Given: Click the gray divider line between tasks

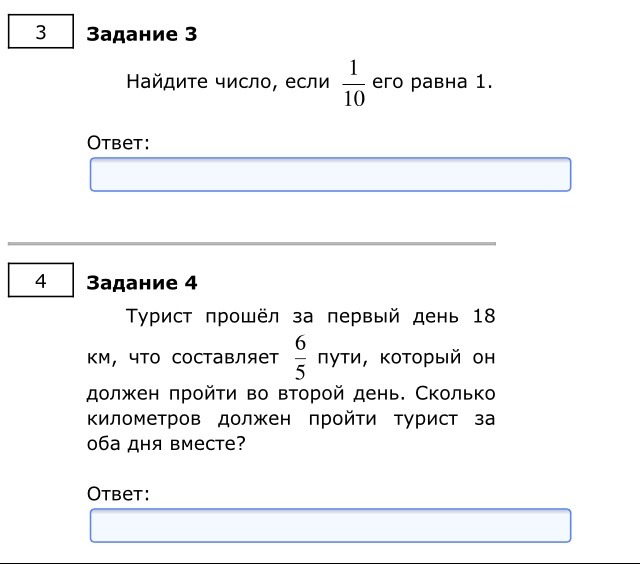Looking at the screenshot, I should tap(252, 244).
